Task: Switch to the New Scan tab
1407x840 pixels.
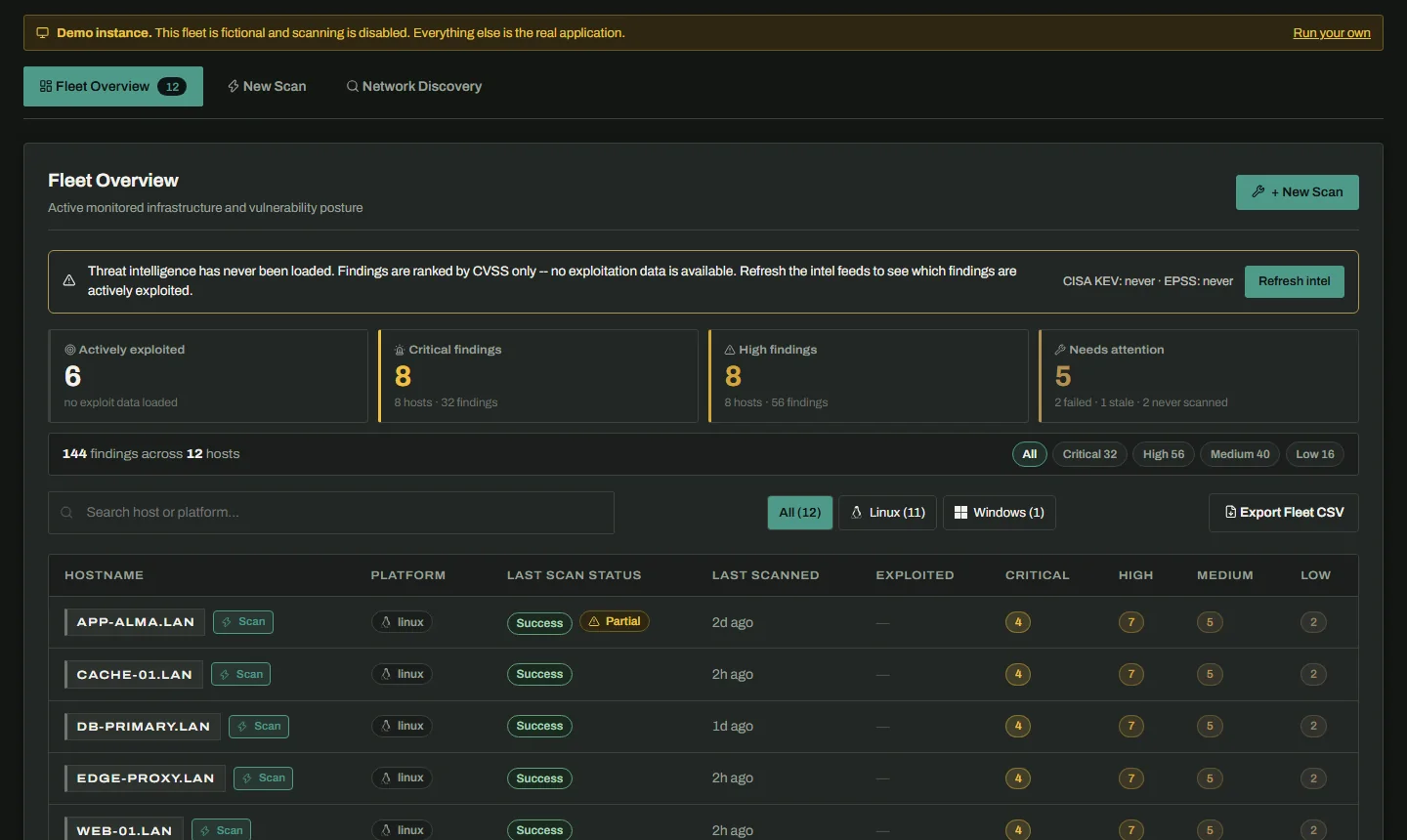Action: [267, 86]
